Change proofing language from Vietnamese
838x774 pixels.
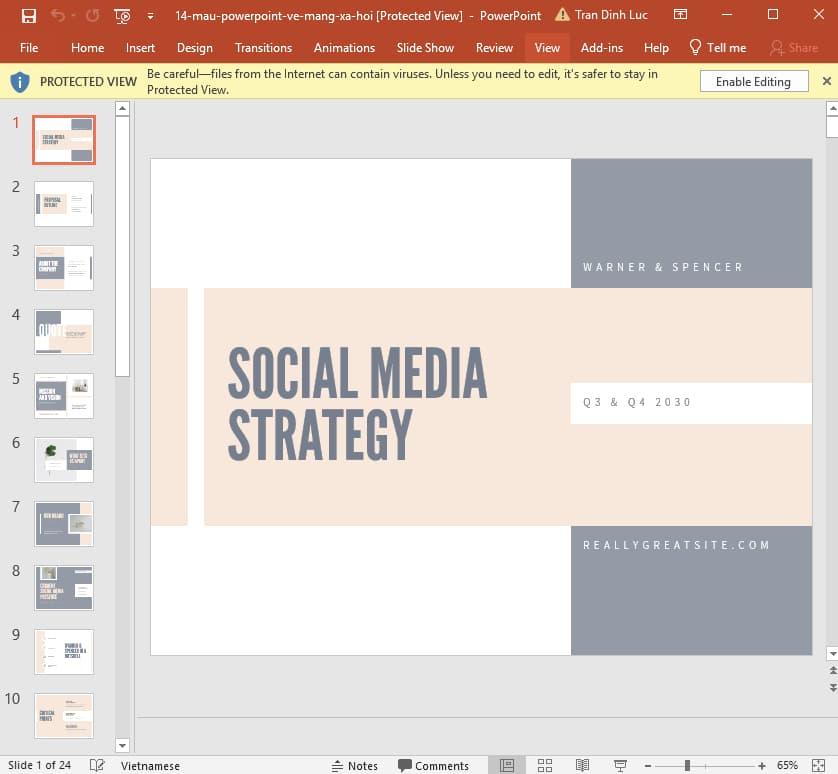coord(150,765)
